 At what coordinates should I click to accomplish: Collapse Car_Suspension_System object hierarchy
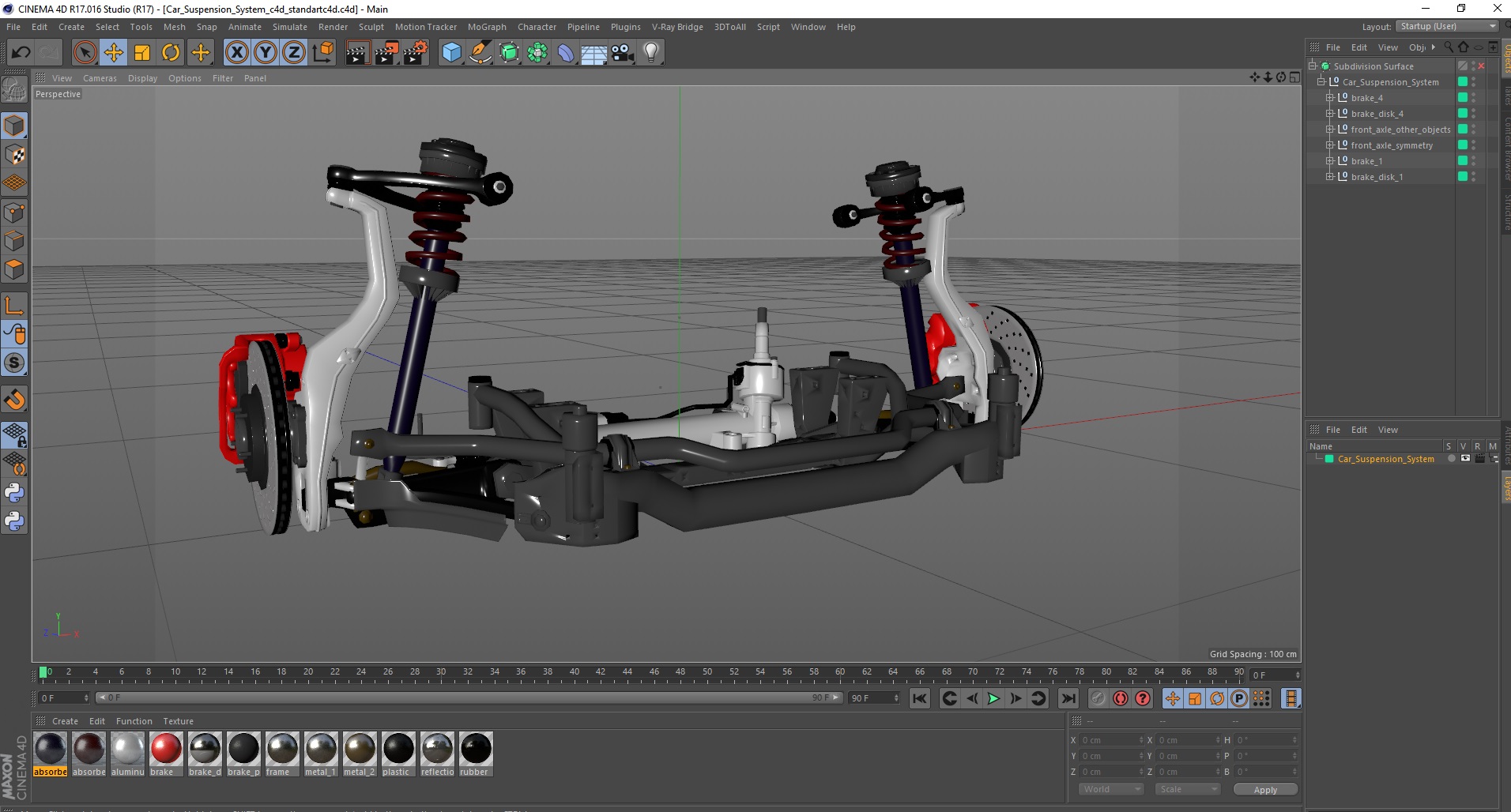pos(1321,82)
